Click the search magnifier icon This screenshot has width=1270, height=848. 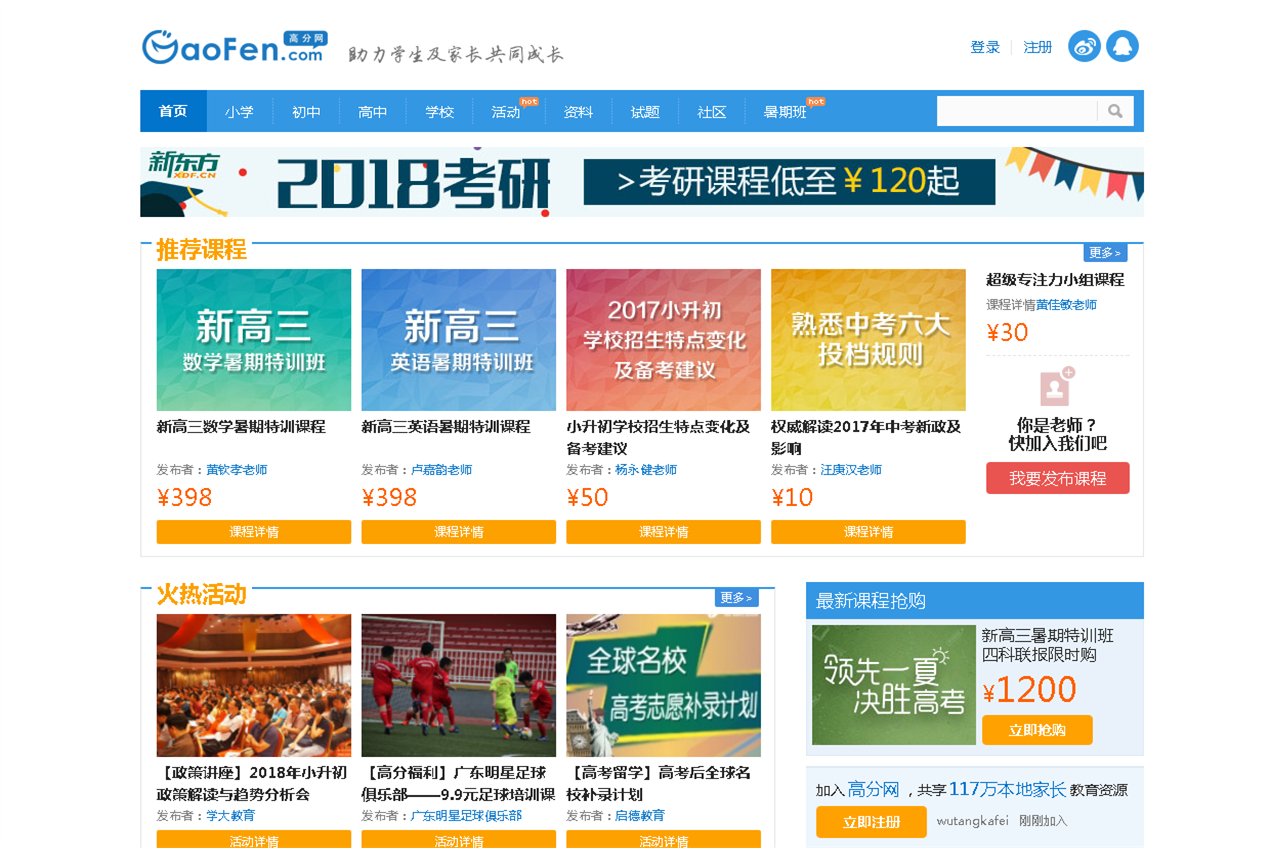click(1115, 111)
